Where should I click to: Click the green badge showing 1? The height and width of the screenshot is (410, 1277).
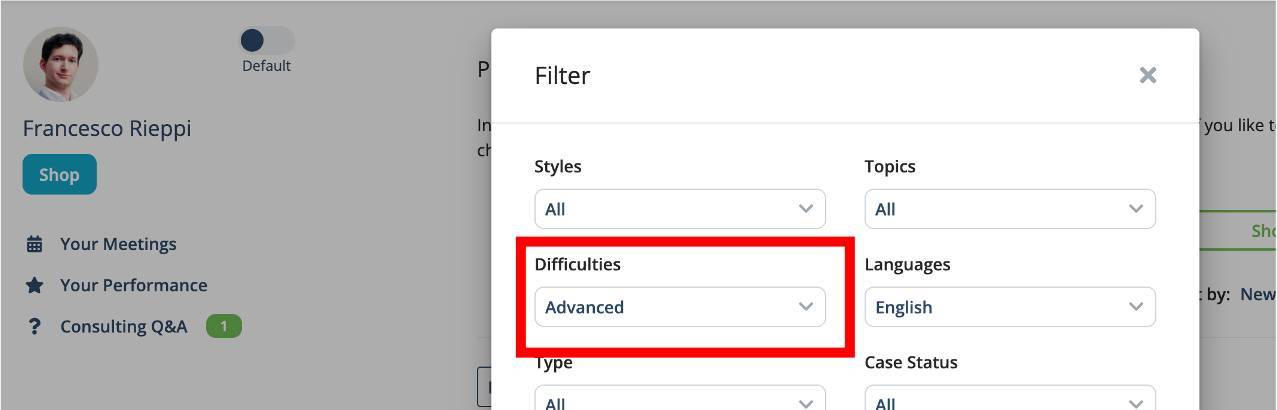pos(224,326)
